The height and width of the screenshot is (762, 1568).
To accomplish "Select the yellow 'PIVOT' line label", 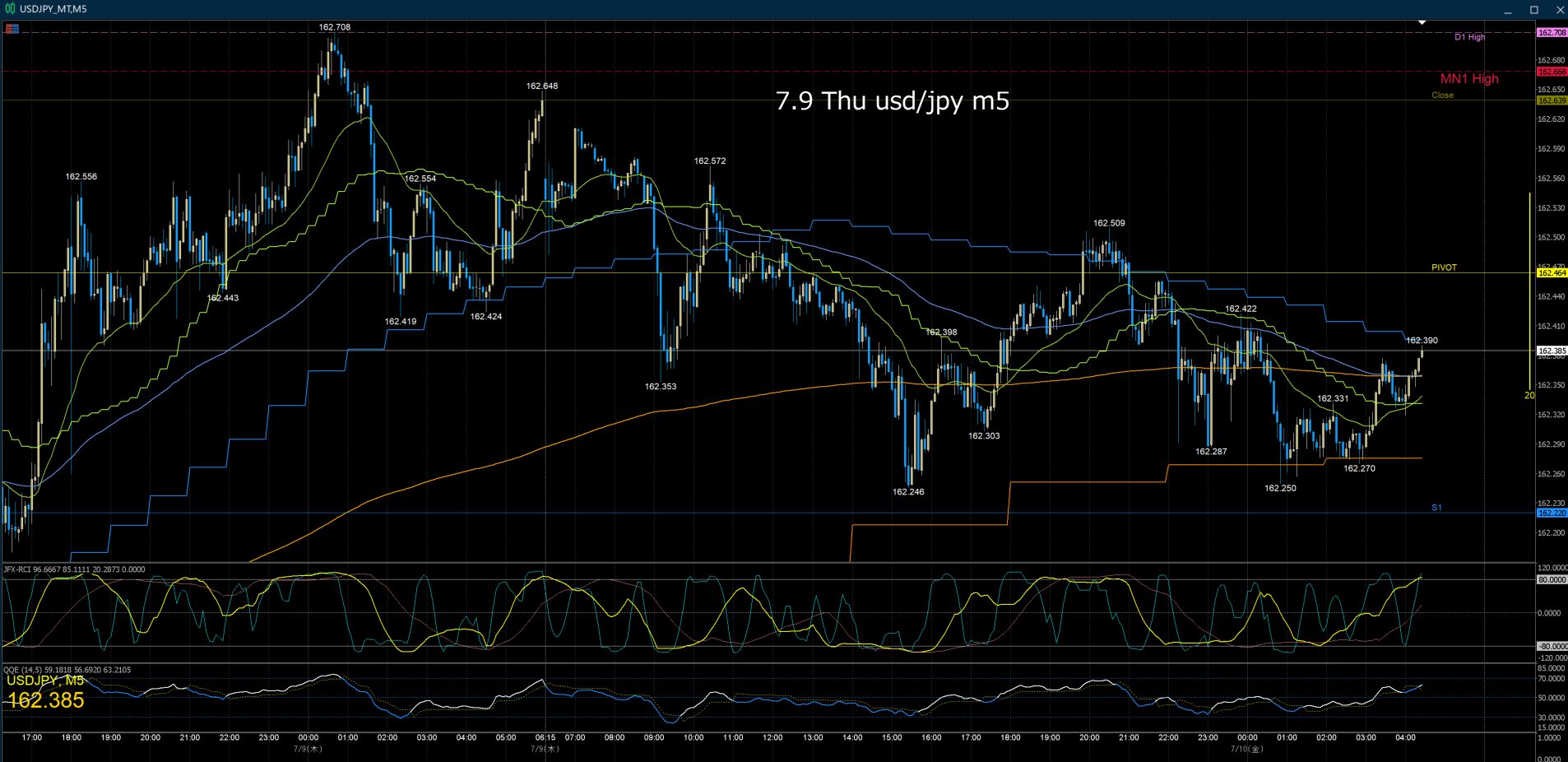I will click(x=1444, y=267).
